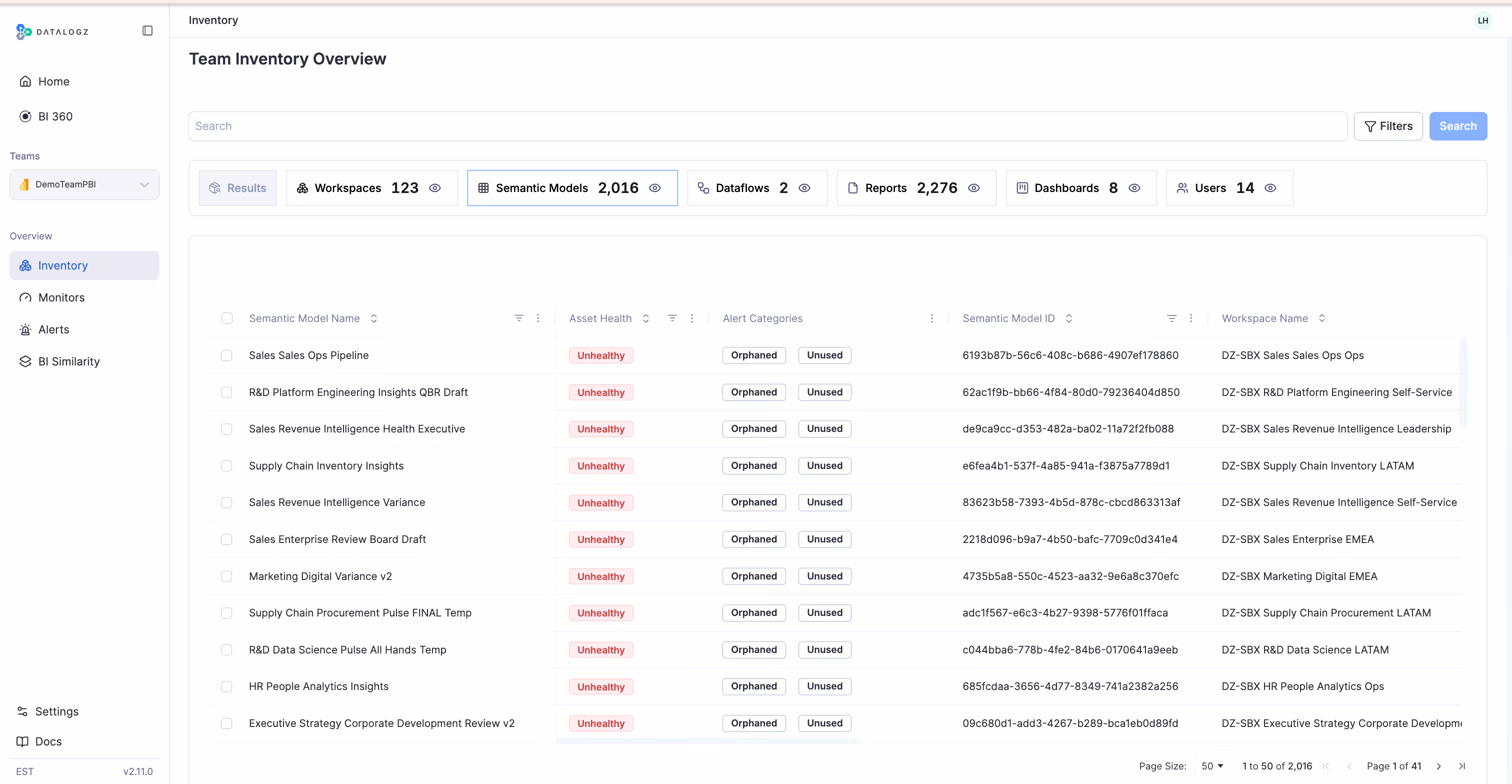This screenshot has height=784, width=1512.
Task: Go to Home in sidebar
Action: 84,81
